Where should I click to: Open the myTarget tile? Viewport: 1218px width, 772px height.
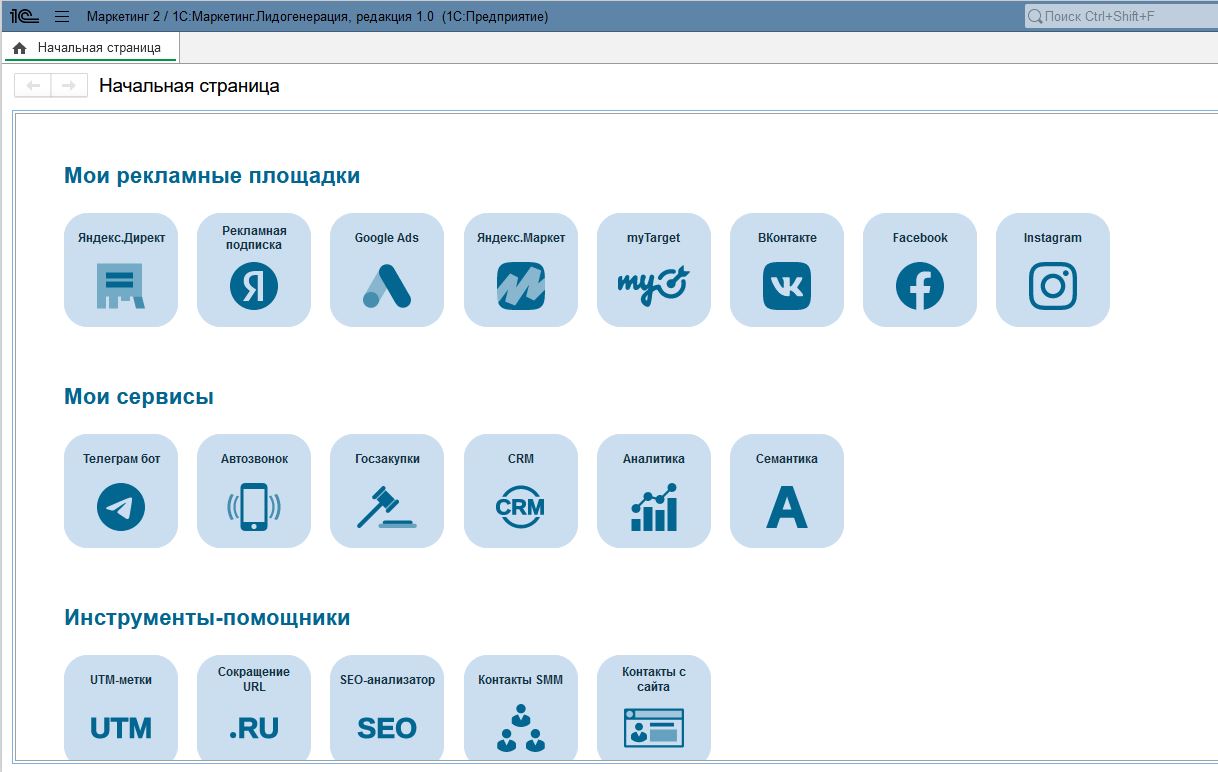654,270
